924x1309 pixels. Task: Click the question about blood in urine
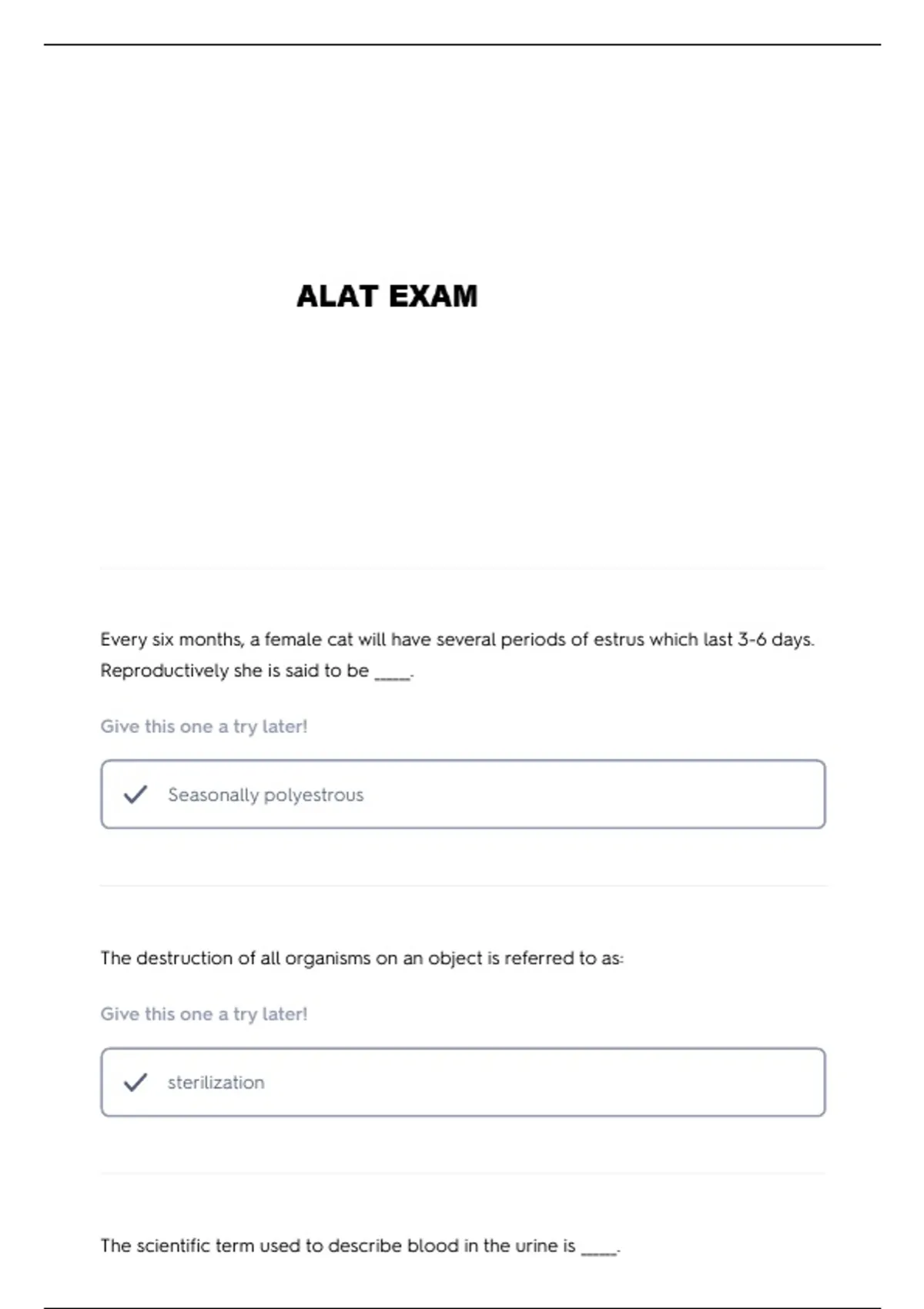click(359, 1245)
